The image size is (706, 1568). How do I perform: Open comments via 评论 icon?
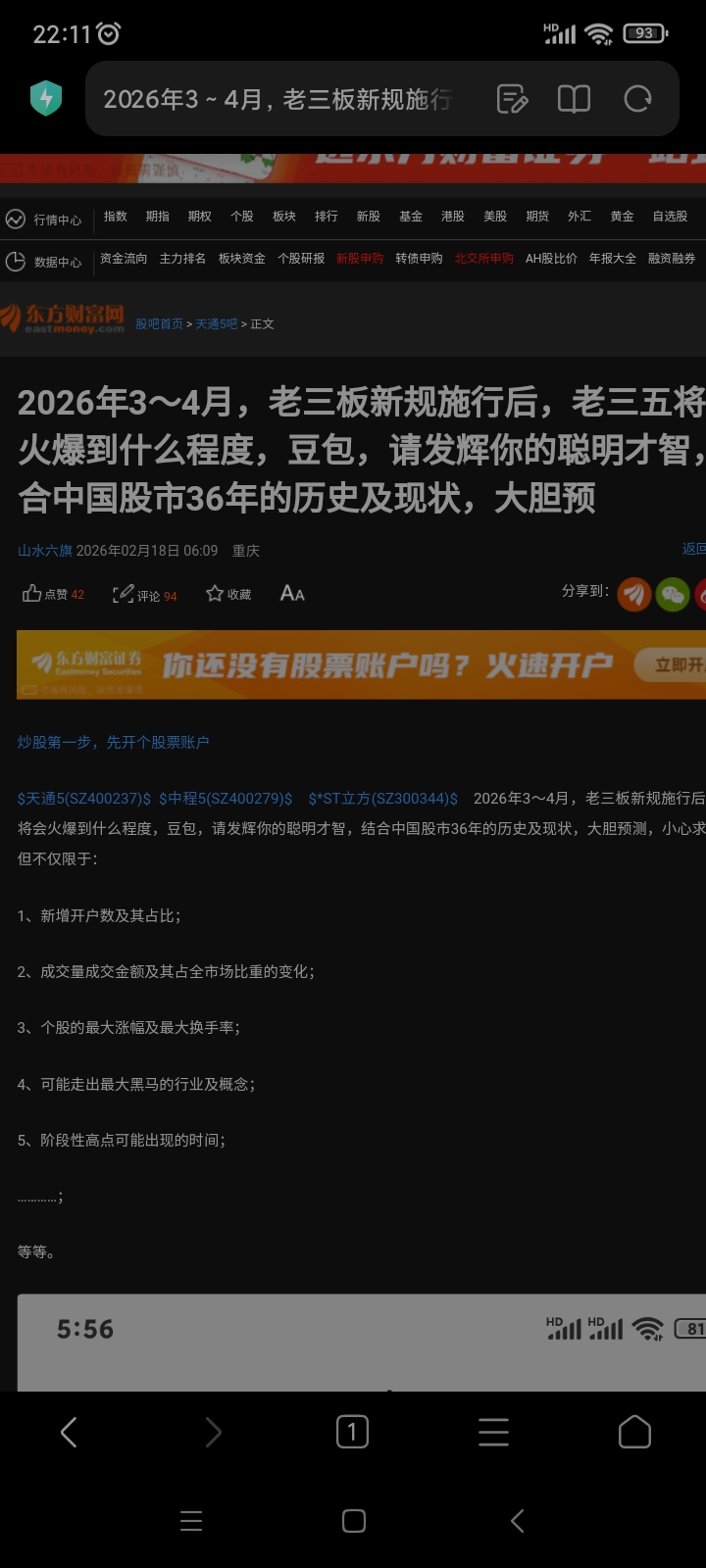144,595
